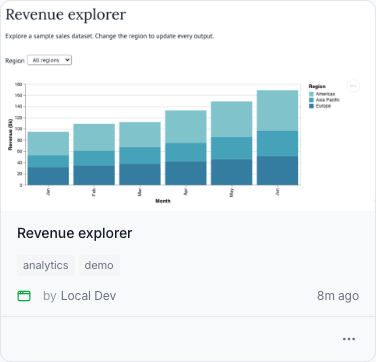Click the "8m ago" timestamp

tap(338, 296)
